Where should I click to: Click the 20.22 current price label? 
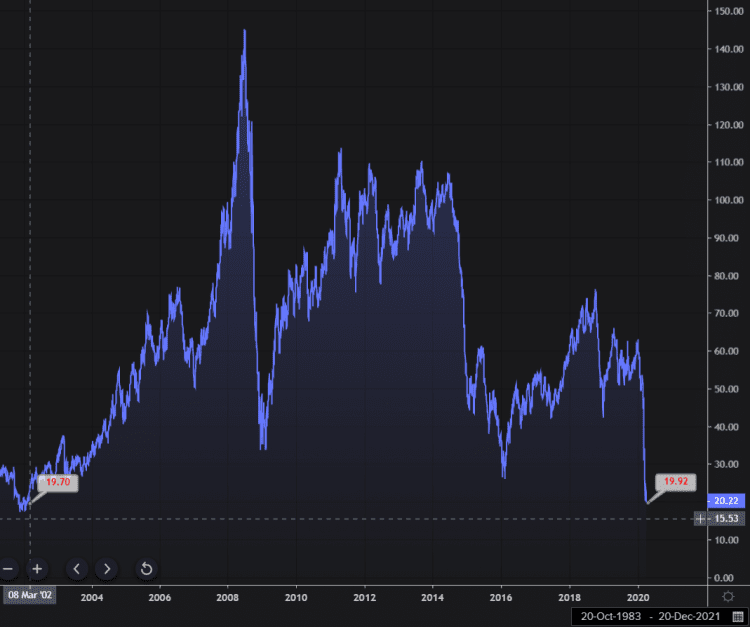[x=727, y=501]
